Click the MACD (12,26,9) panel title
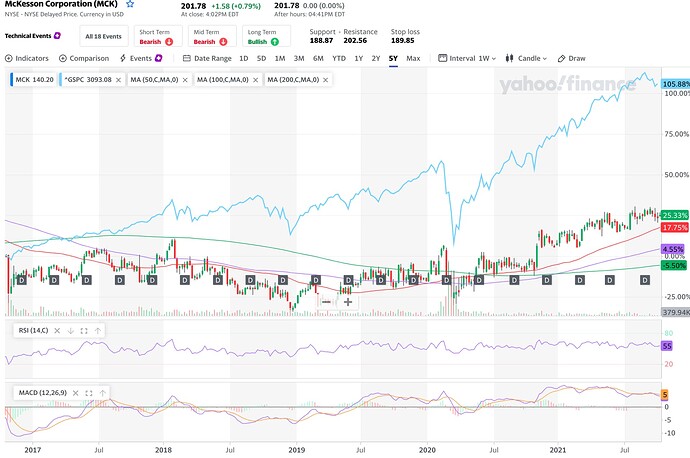This screenshot has width=690, height=458. click(x=43, y=393)
